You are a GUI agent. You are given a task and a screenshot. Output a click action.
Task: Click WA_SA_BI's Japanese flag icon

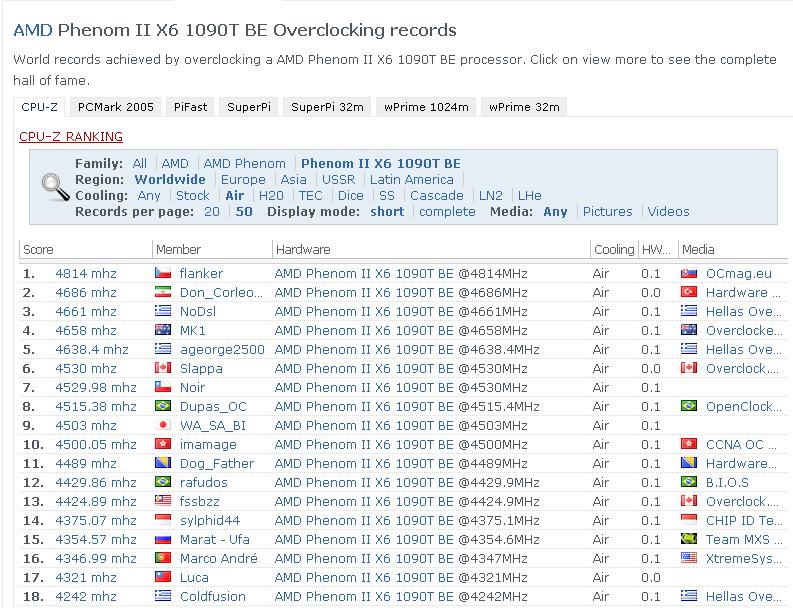[163, 425]
